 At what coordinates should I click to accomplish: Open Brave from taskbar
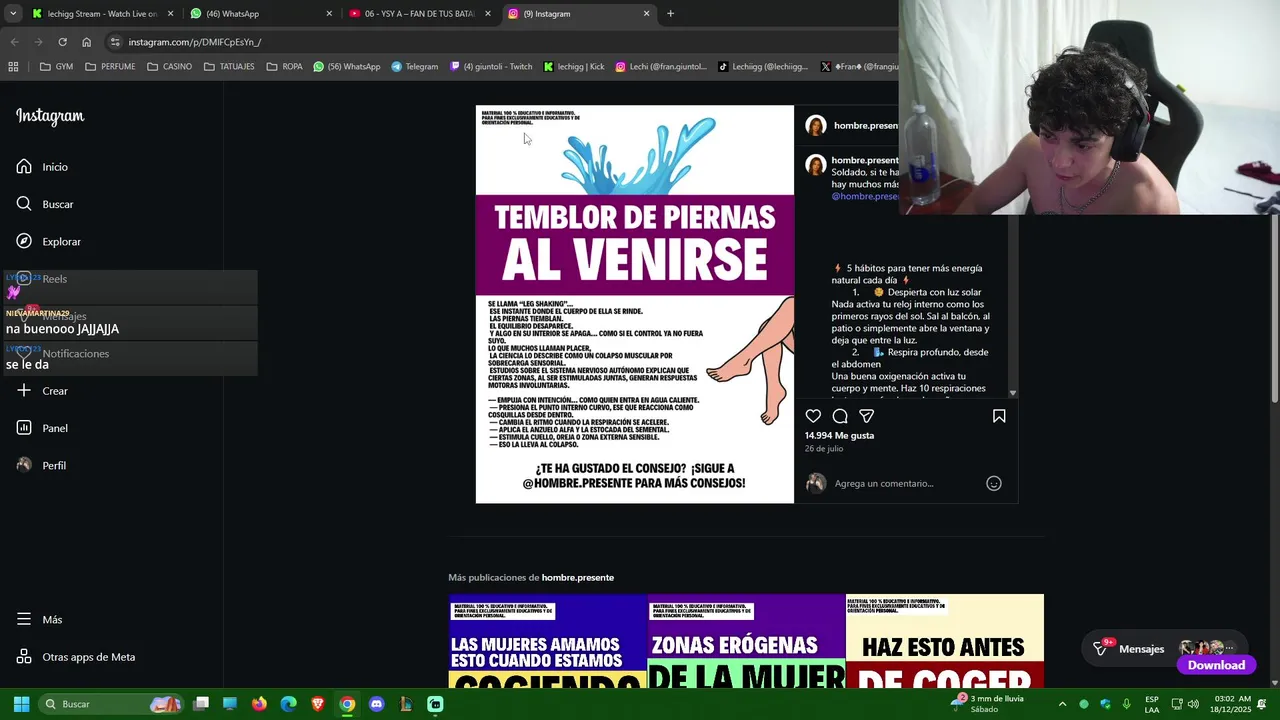pos(318,704)
